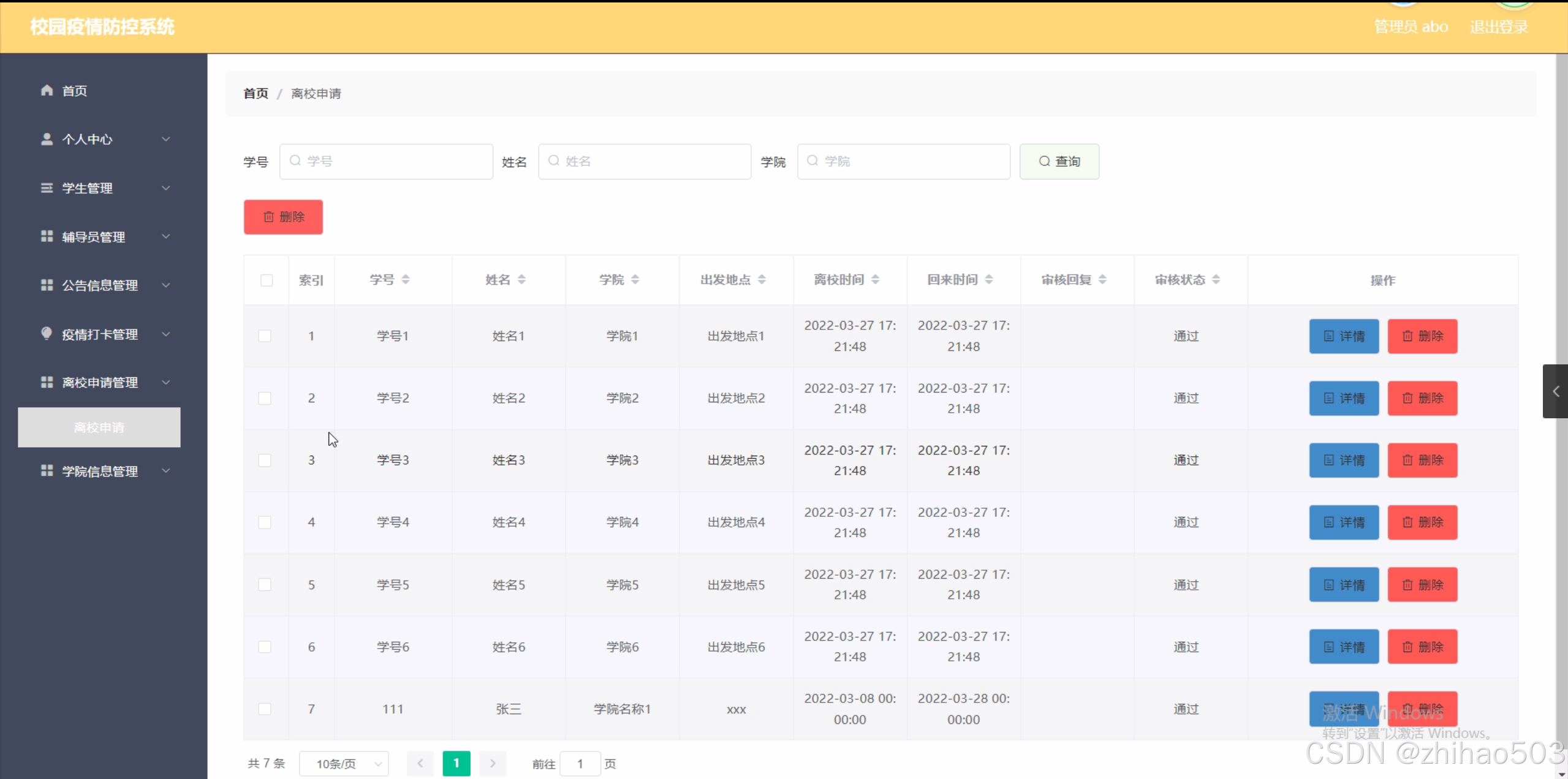Sort ascending by 学号 column arrows
This screenshot has width=1568, height=779.
tap(406, 276)
